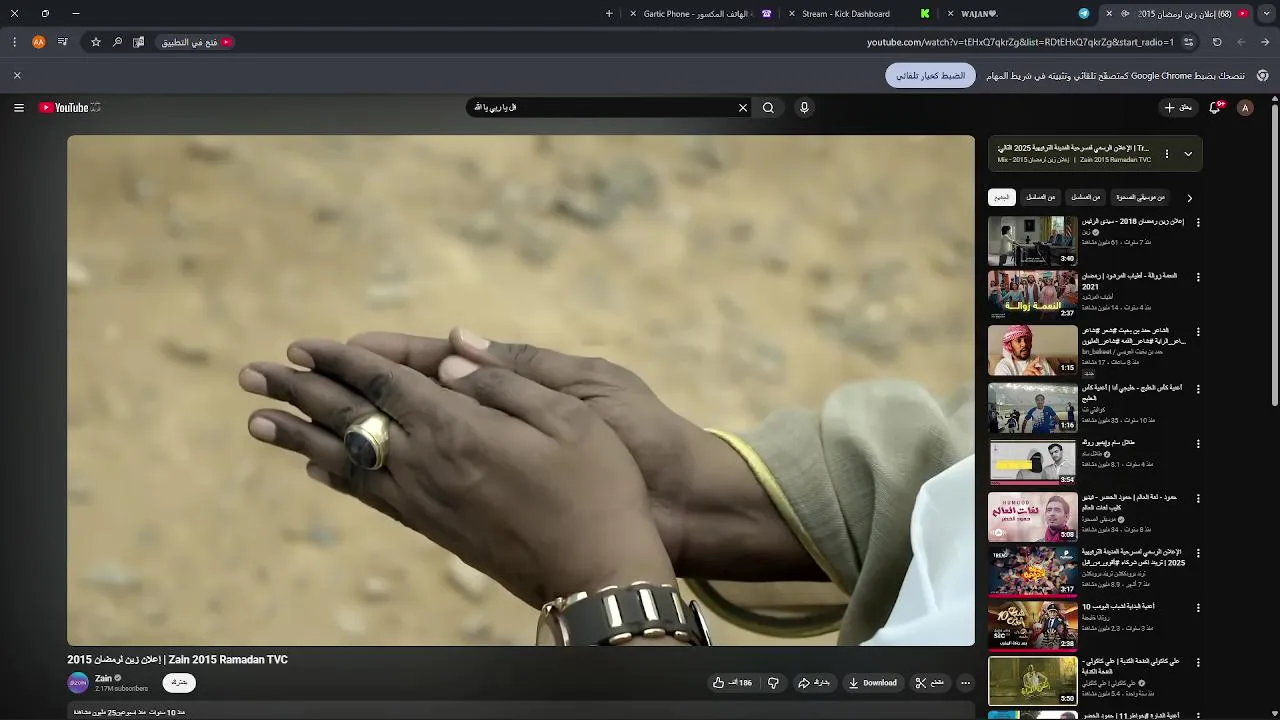Open options for the 1:15 poet video
Screen dimensions: 1280x720
(x=1198, y=332)
